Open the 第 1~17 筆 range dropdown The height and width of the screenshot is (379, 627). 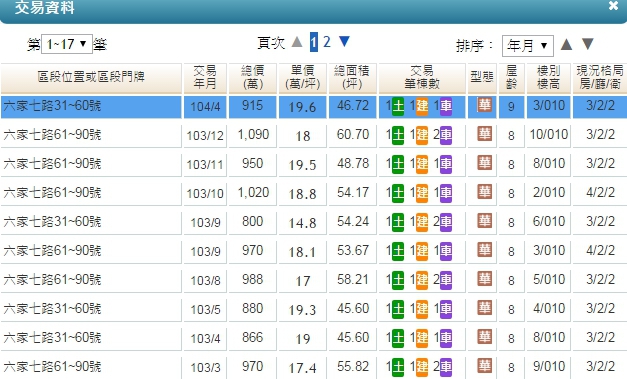point(67,44)
